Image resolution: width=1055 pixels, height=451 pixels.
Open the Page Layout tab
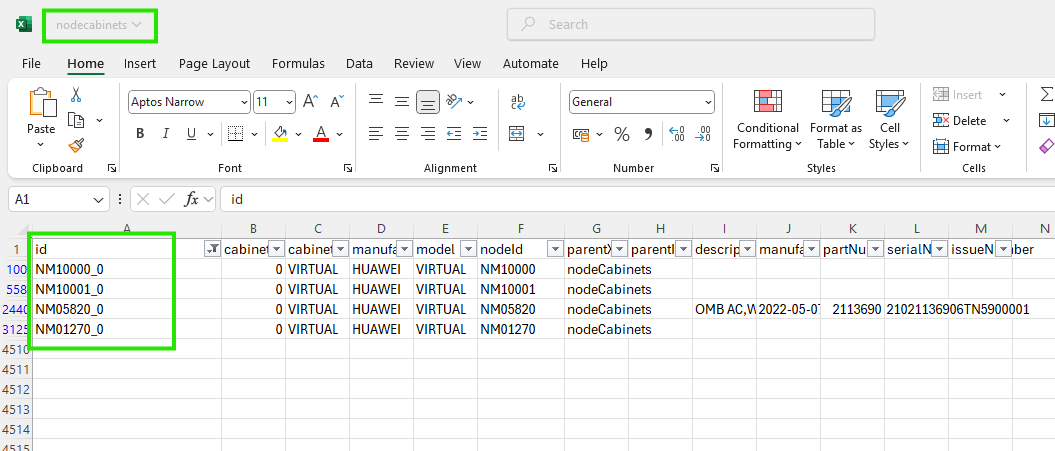pos(214,63)
